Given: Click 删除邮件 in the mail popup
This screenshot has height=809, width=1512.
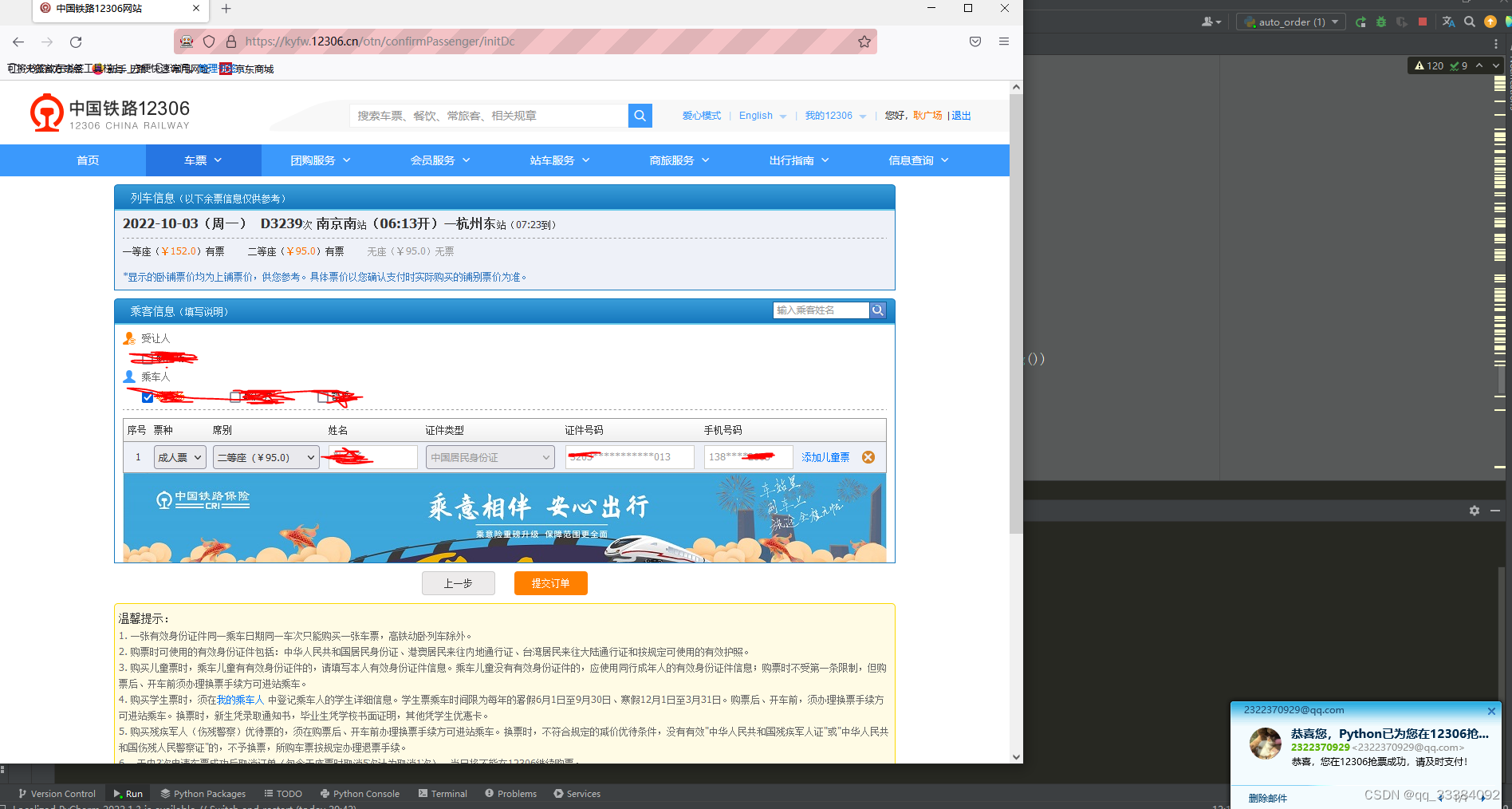Looking at the screenshot, I should (1267, 798).
